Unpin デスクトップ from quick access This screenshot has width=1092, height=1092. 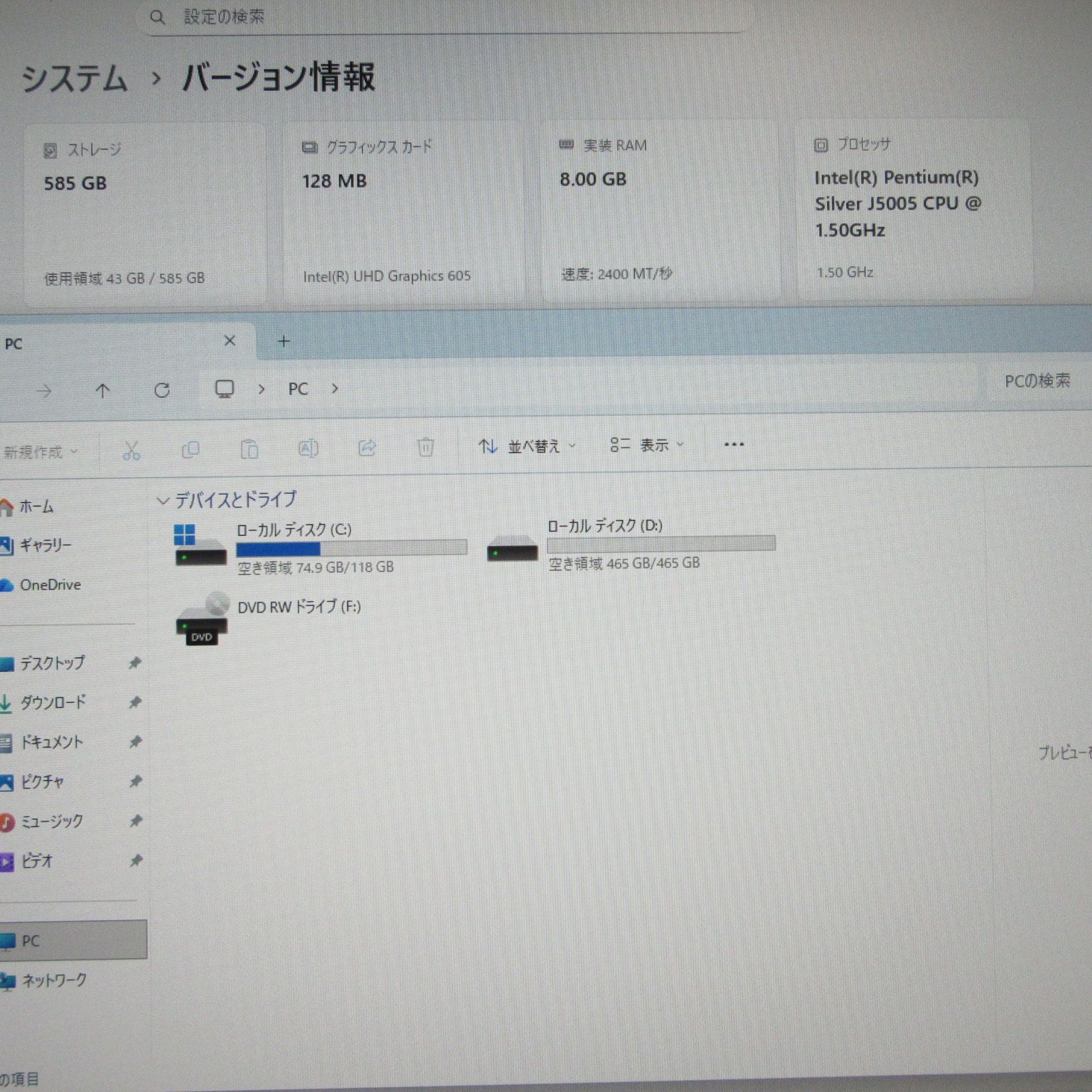(x=135, y=663)
